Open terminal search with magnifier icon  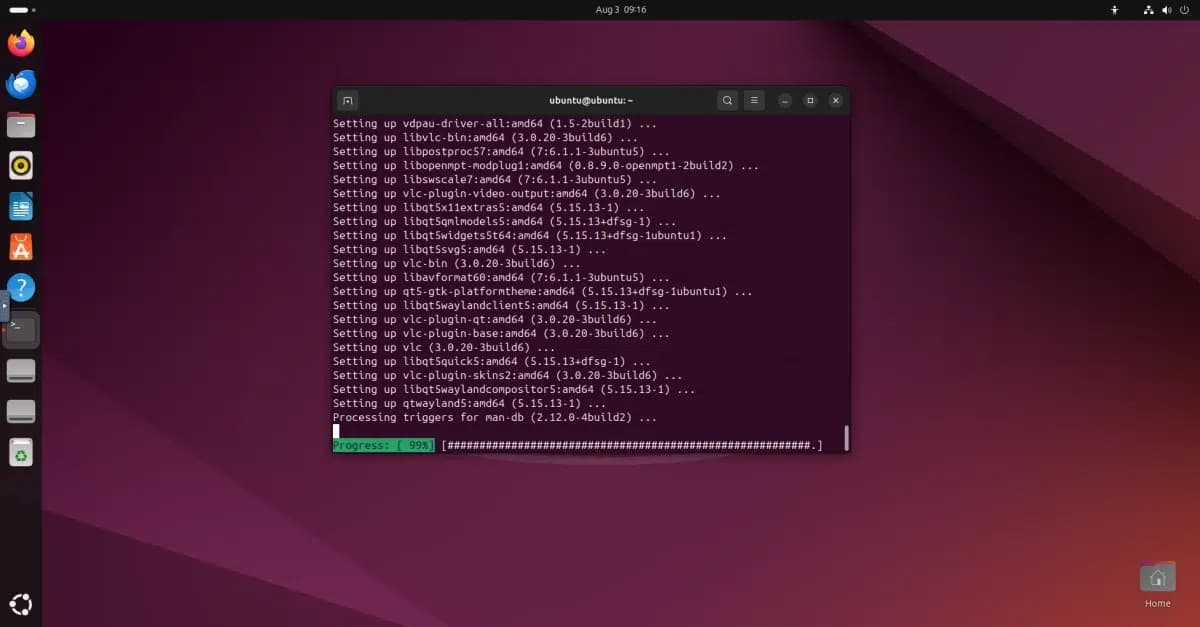coord(727,100)
